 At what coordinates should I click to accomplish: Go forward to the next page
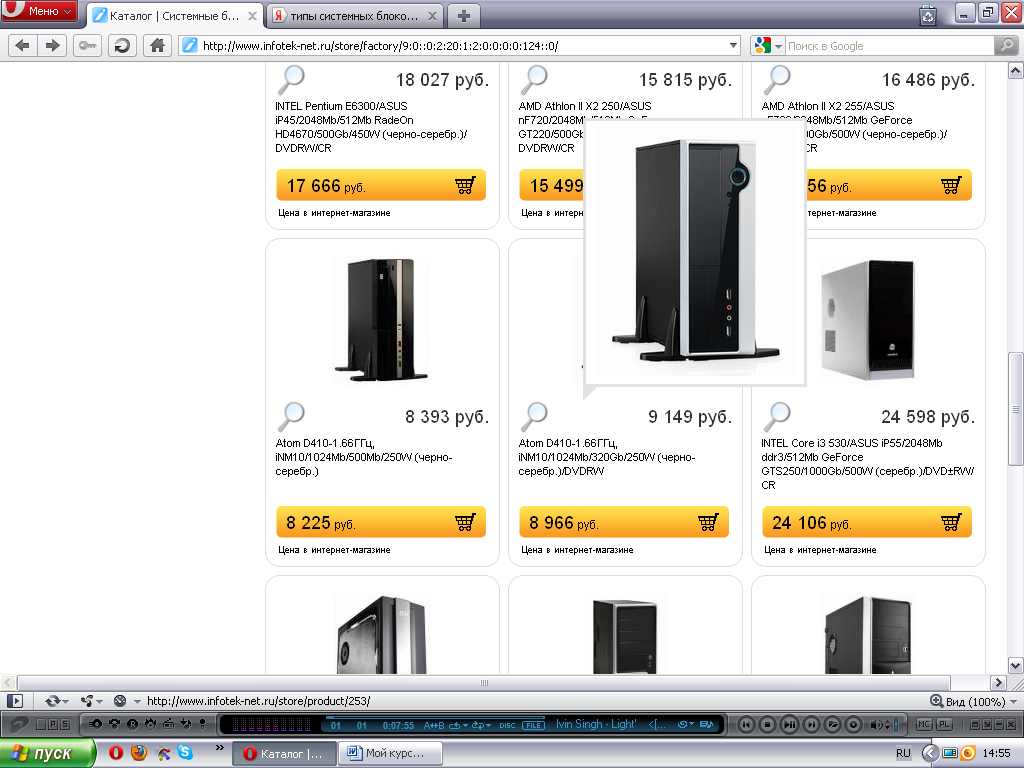click(x=52, y=46)
